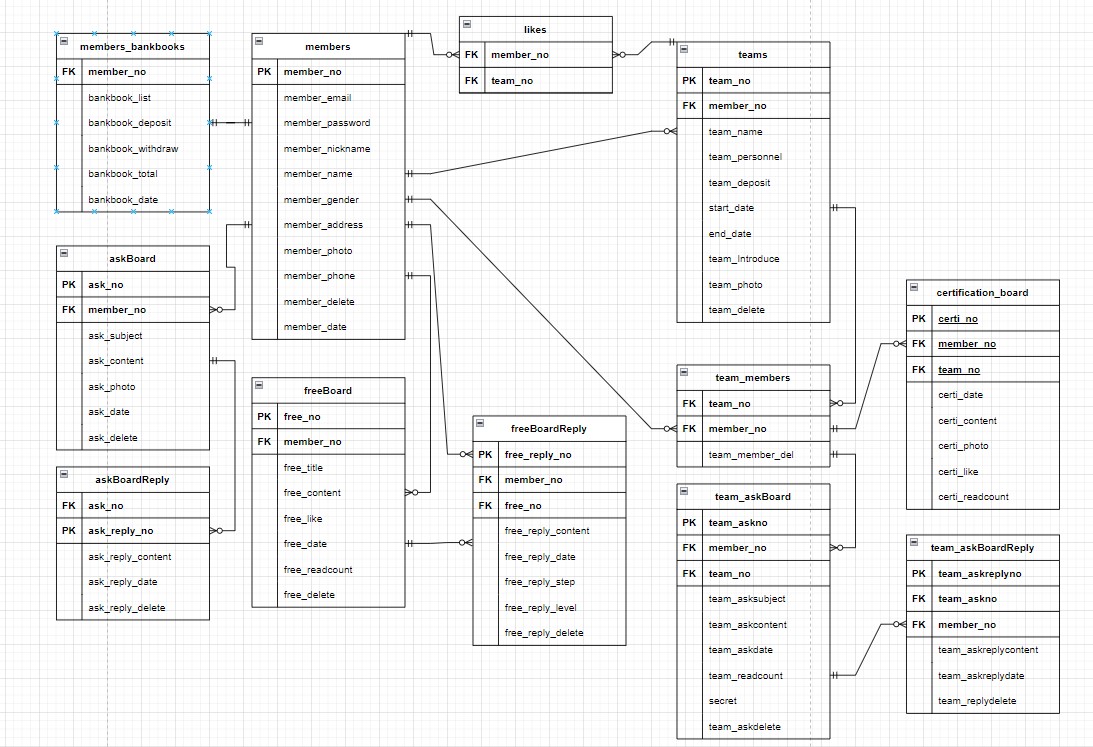
Task: Click the free_title row in freeBoard
Action: coord(328,468)
